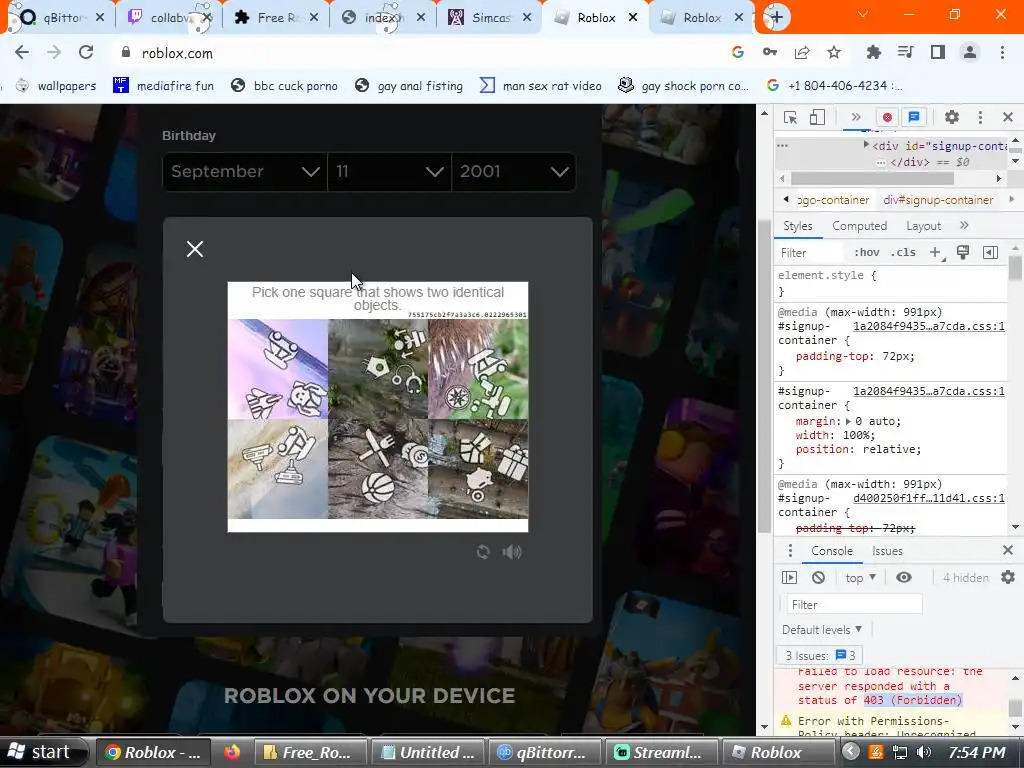Screen dimensions: 1024x768
Task: Open the saved passwords key icon
Action: click(x=770, y=52)
